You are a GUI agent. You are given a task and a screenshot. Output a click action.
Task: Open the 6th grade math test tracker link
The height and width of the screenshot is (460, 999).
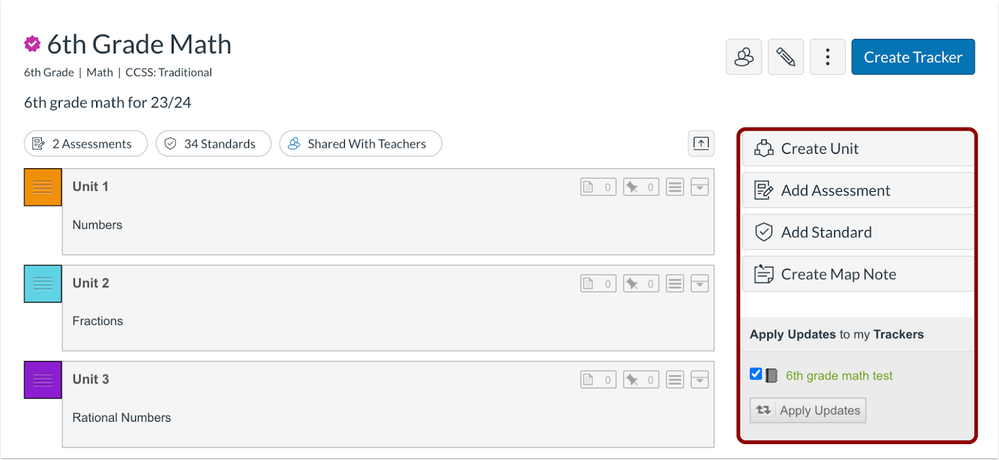[838, 376]
